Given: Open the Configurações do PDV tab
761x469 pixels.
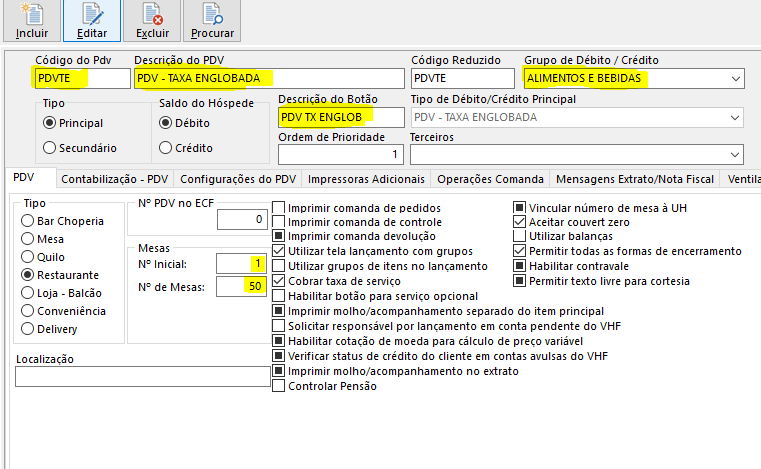Looking at the screenshot, I should click(238, 179).
